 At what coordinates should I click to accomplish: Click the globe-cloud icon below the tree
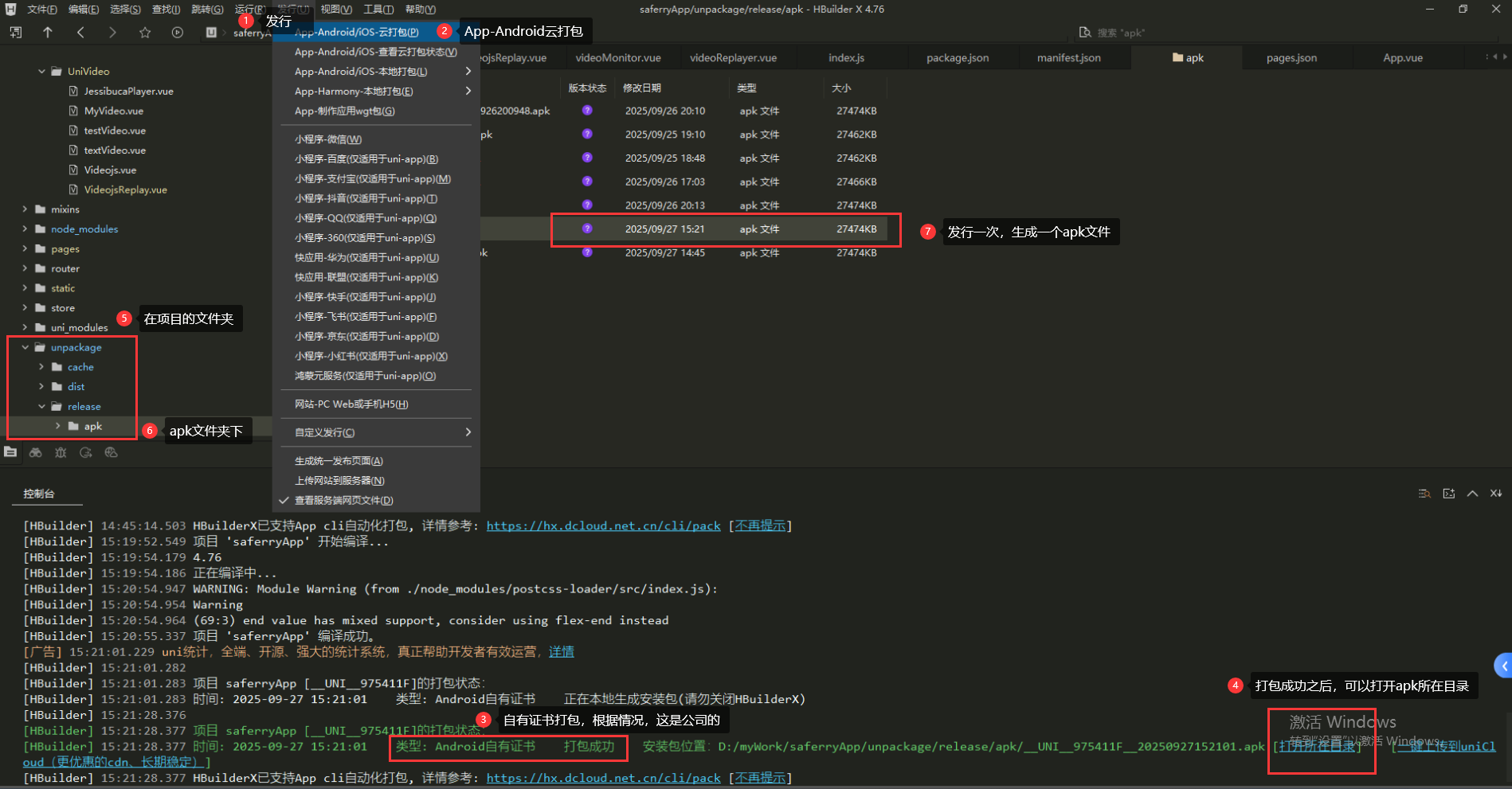pos(111,452)
